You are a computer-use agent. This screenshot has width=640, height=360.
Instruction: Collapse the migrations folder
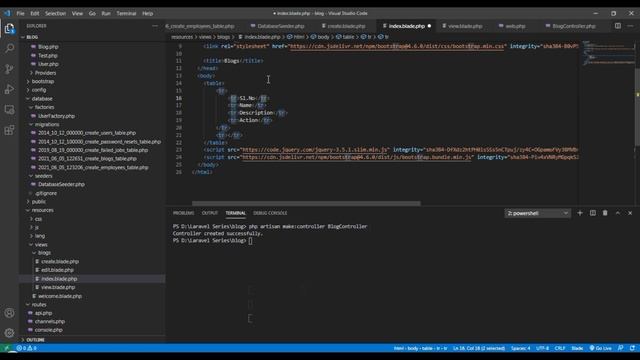[47, 124]
